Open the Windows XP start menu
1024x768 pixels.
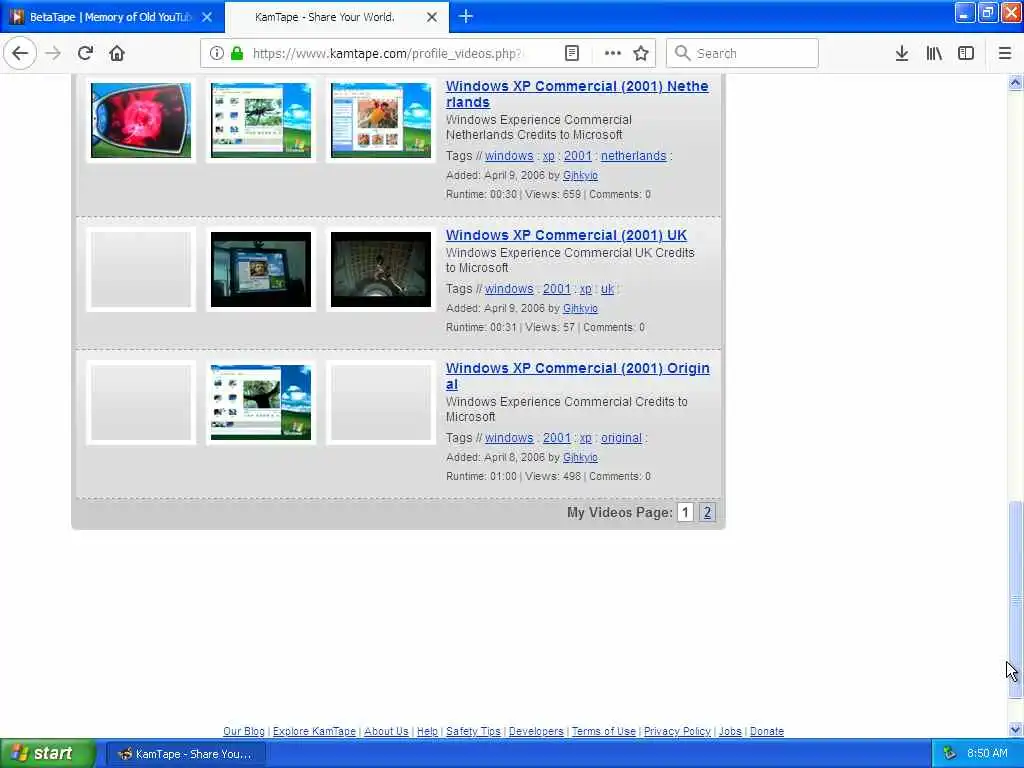pos(47,754)
